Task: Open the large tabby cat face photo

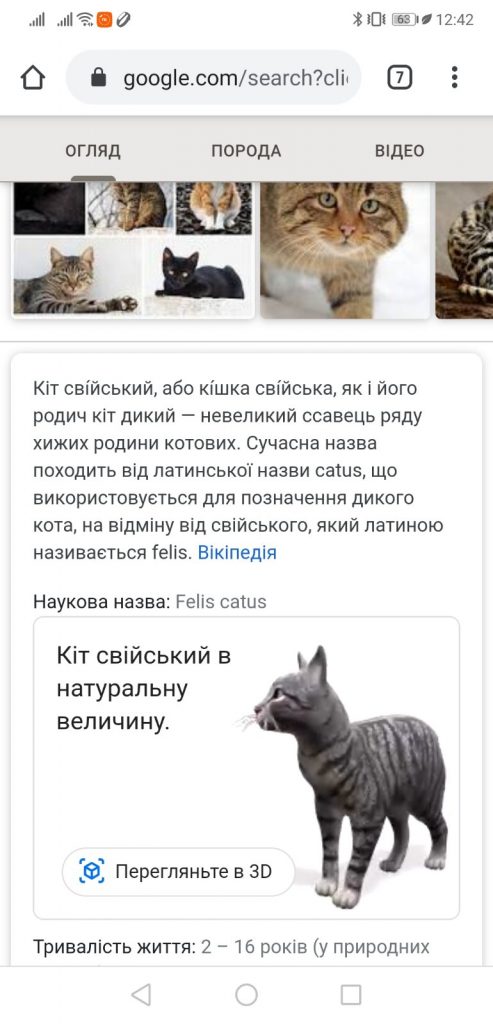Action: point(345,249)
